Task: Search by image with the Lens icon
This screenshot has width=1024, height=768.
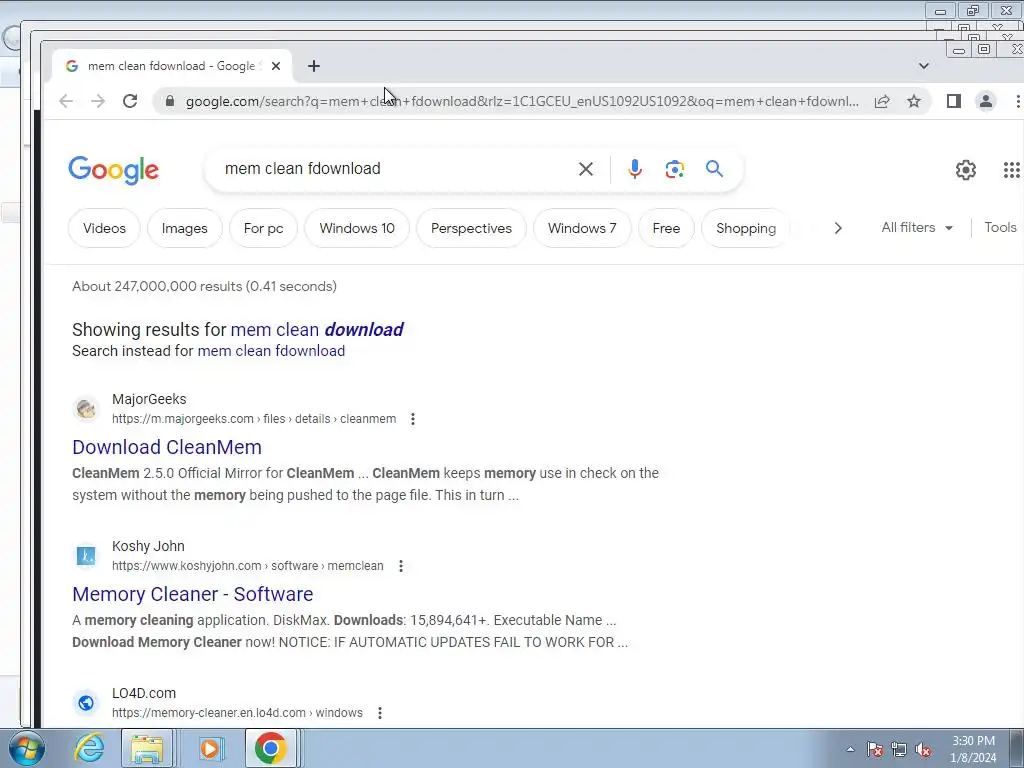Action: 675,169
